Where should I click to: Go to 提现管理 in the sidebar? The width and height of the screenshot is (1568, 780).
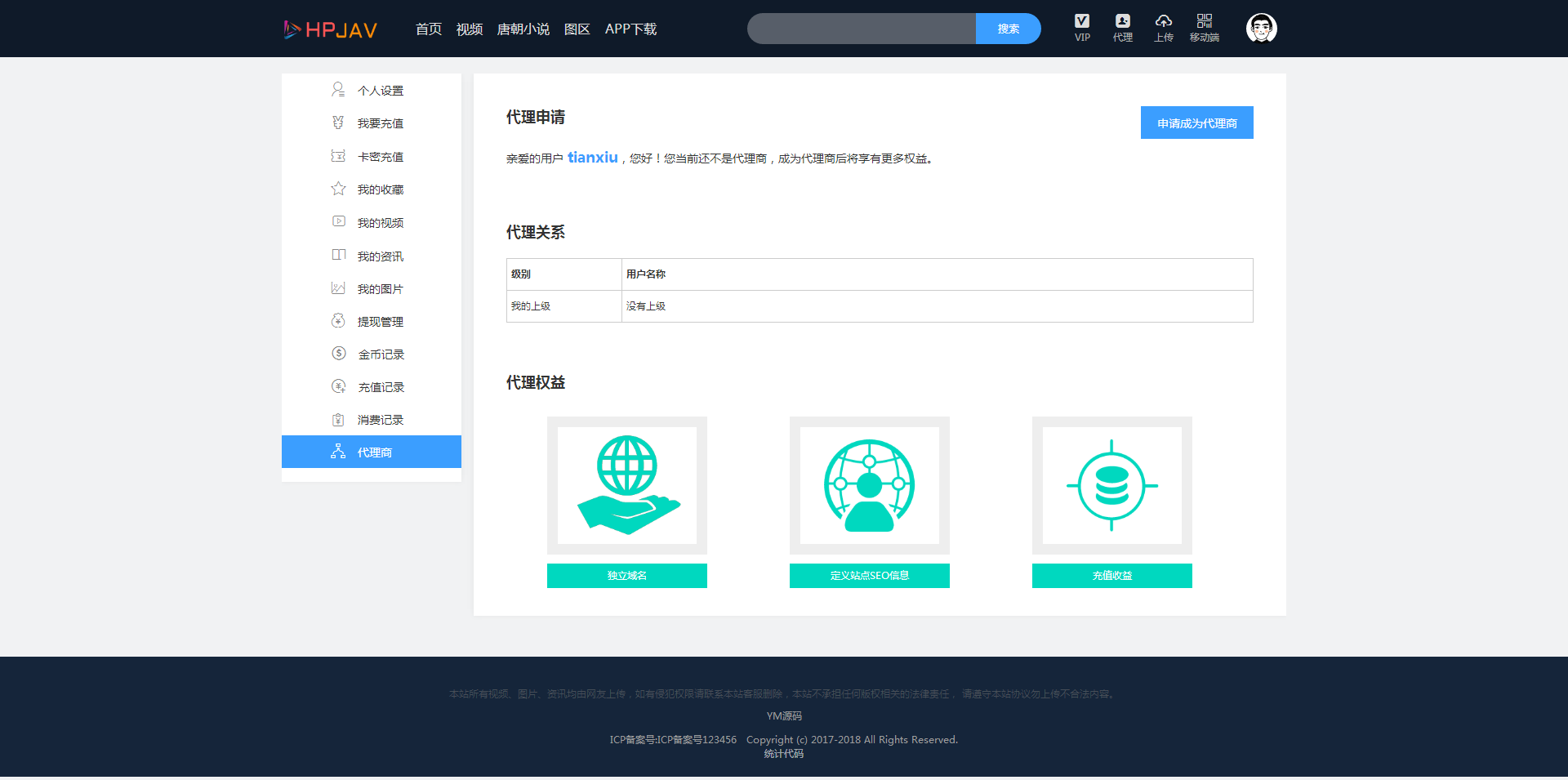380,322
